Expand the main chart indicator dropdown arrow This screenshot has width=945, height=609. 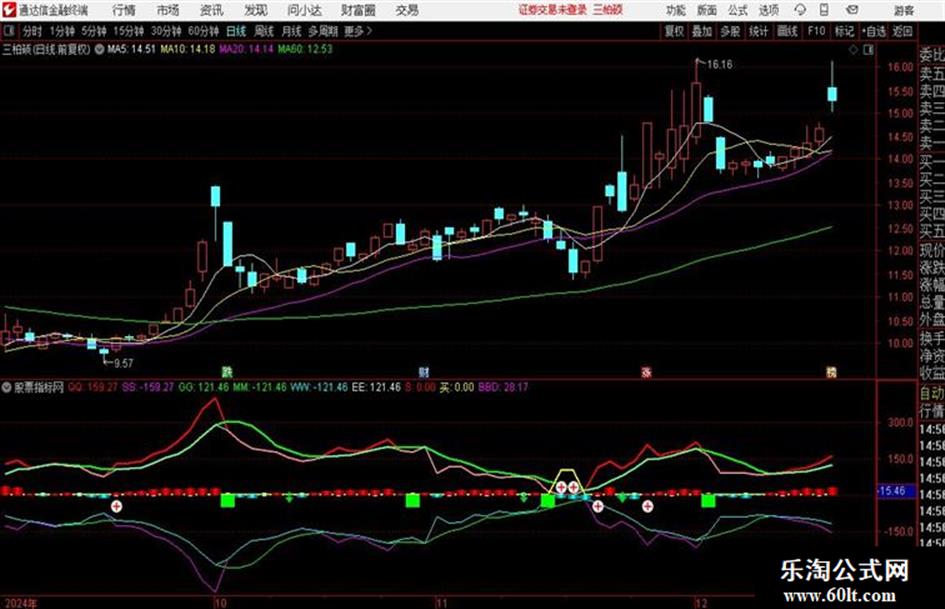(x=99, y=49)
